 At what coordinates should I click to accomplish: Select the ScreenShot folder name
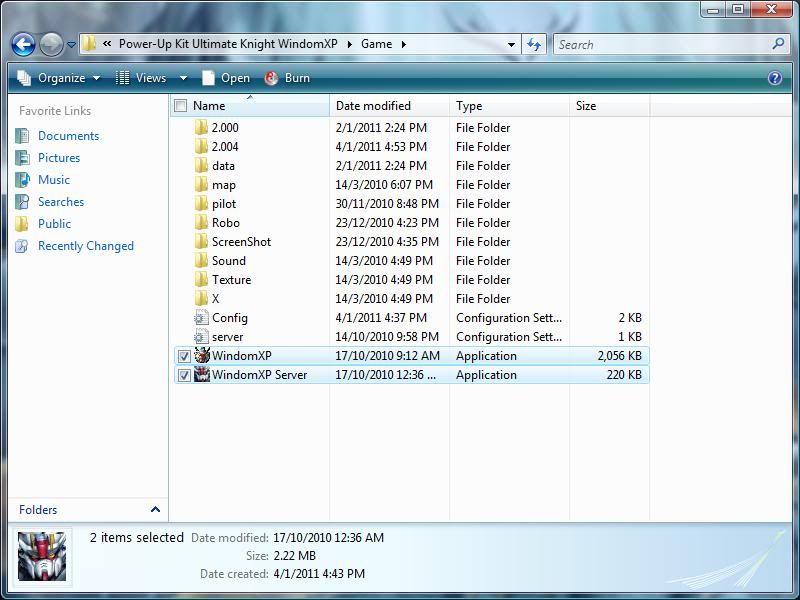tap(241, 242)
